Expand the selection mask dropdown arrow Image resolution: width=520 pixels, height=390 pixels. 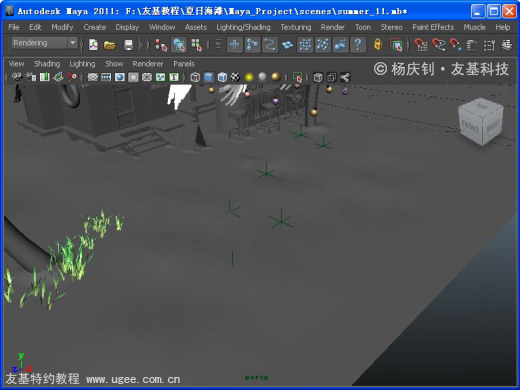(x=218, y=44)
